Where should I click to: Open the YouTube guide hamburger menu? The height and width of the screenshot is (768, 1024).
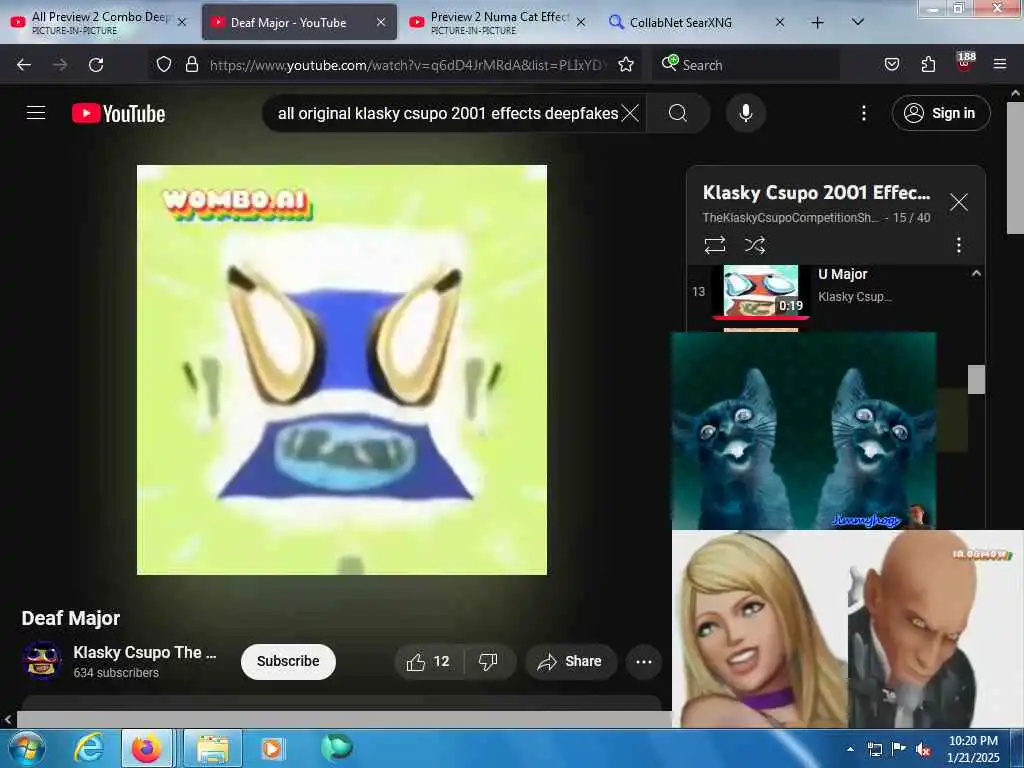tap(36, 113)
